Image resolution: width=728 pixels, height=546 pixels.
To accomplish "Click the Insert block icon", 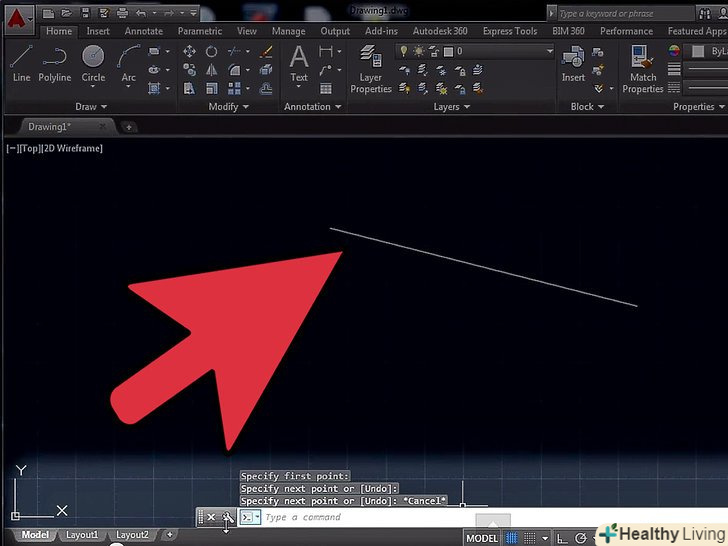I will tap(573, 63).
